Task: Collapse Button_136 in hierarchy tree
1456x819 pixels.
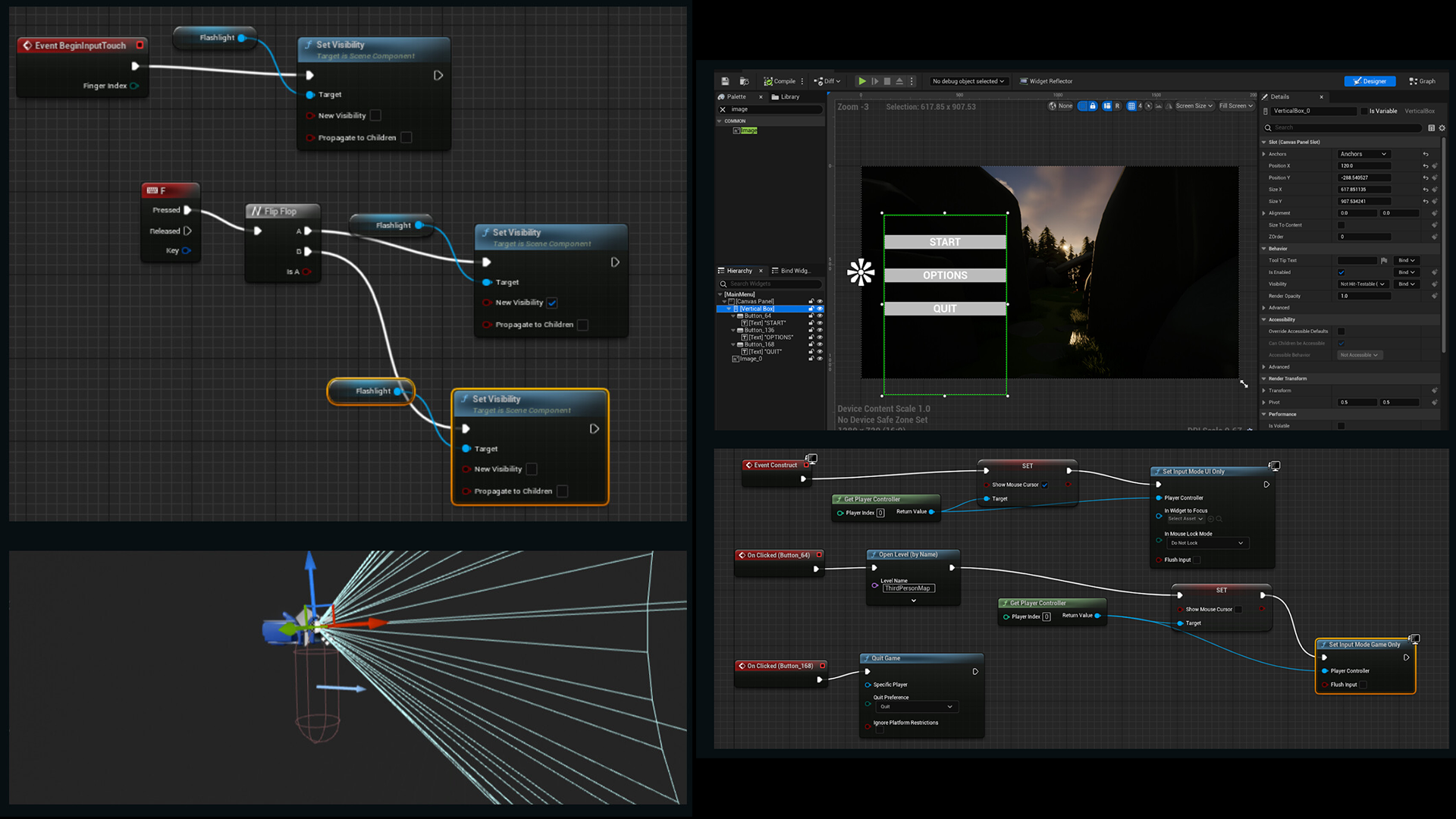Action: (733, 331)
